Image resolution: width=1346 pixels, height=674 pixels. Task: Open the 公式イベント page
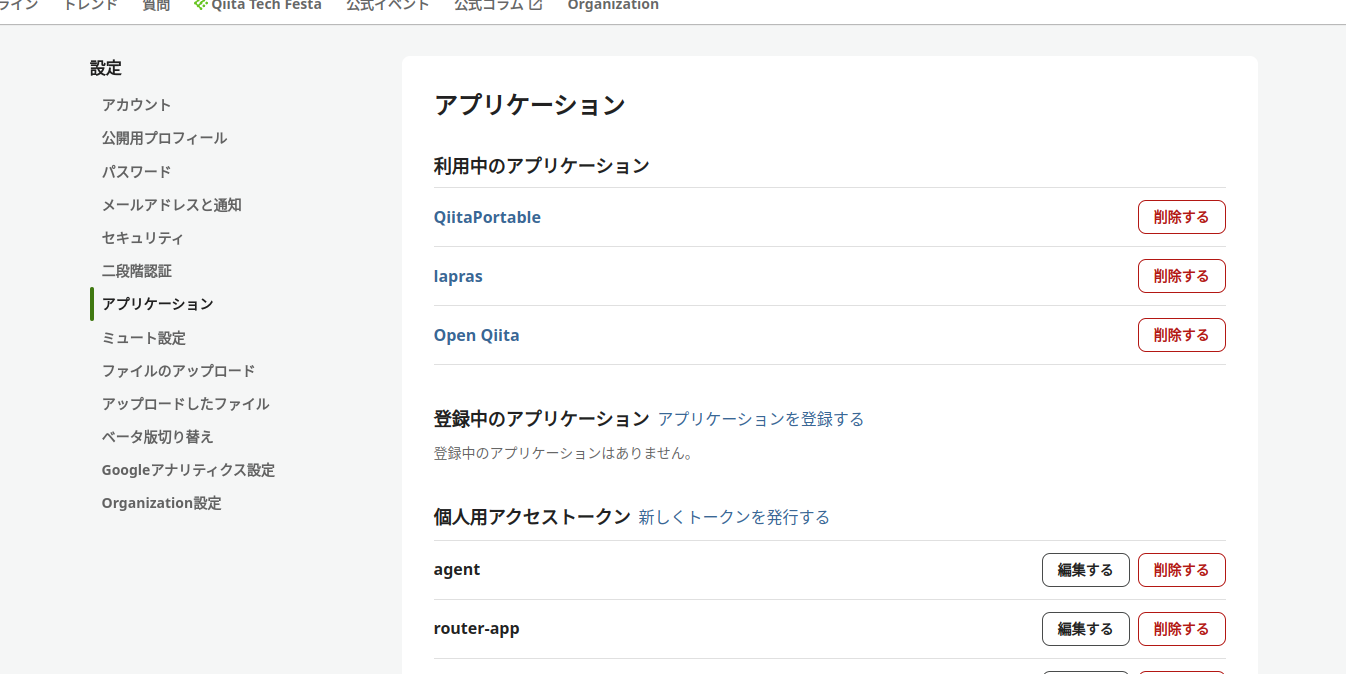(387, 5)
